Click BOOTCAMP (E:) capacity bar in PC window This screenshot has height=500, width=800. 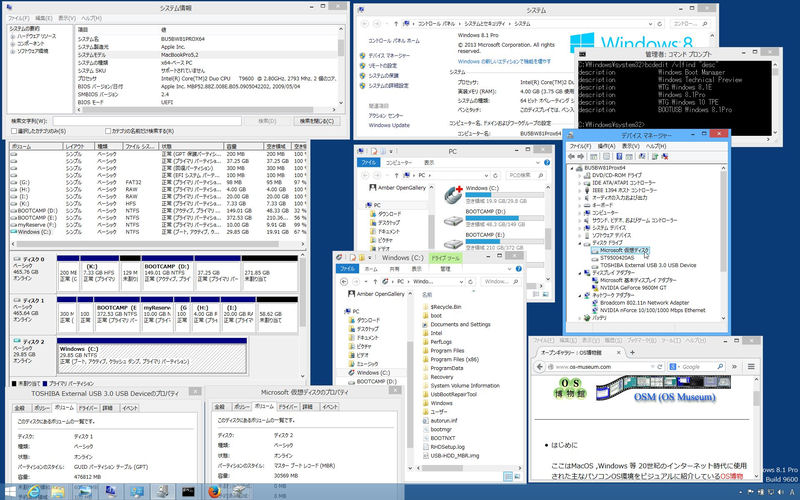click(x=504, y=241)
